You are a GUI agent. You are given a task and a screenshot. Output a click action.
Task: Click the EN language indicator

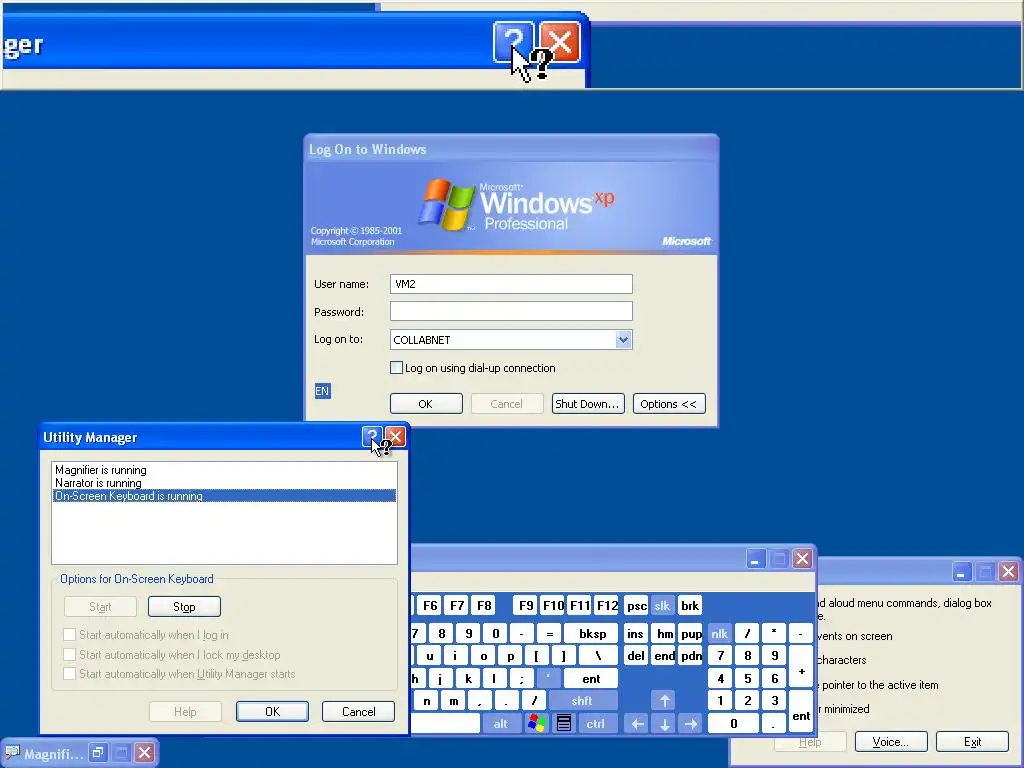(322, 391)
